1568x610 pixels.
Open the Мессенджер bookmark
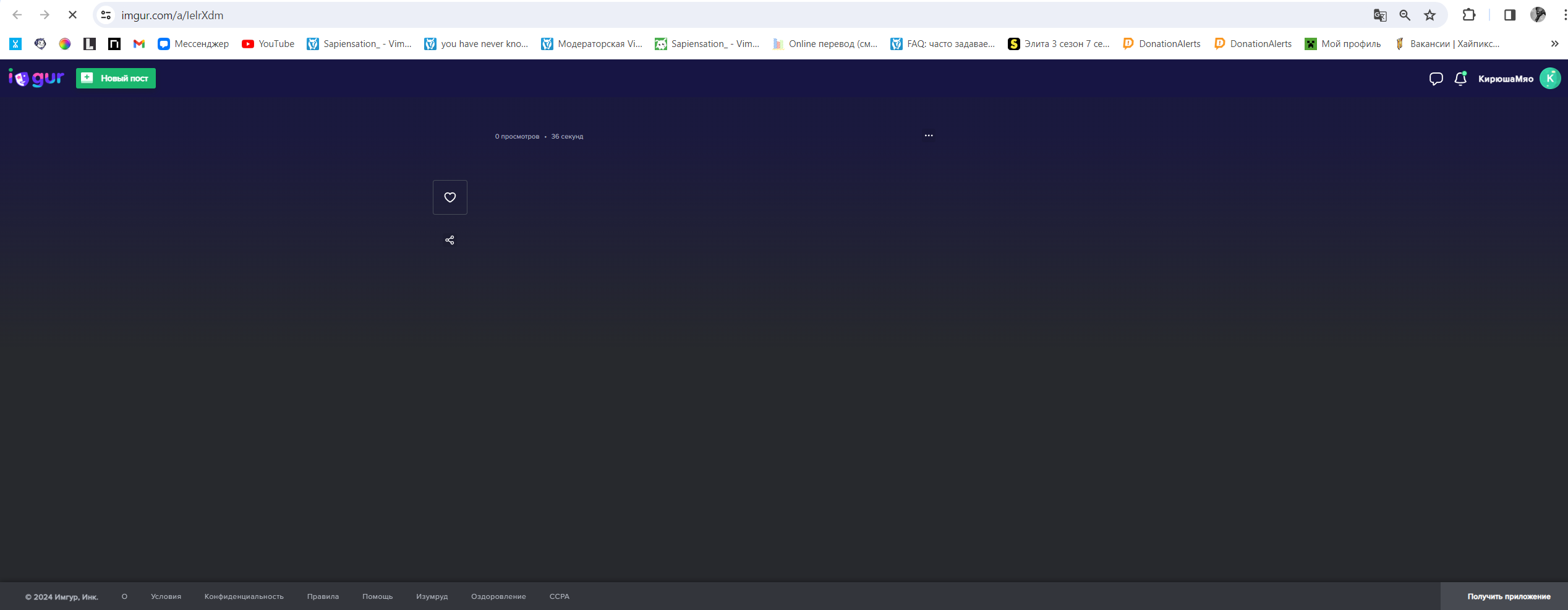[194, 43]
